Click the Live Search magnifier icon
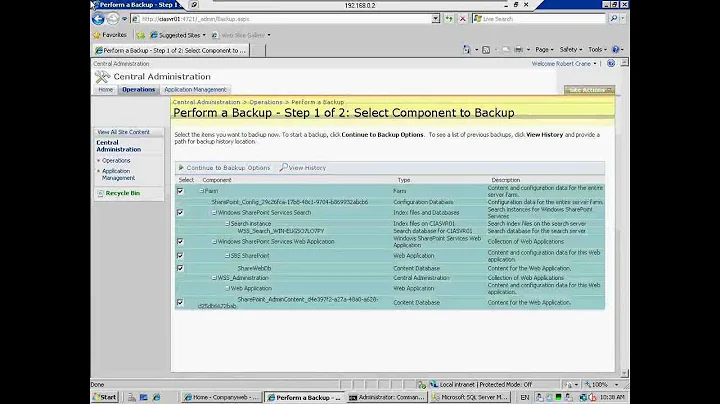Image resolution: width=720 pixels, height=404 pixels. tap(613, 19)
